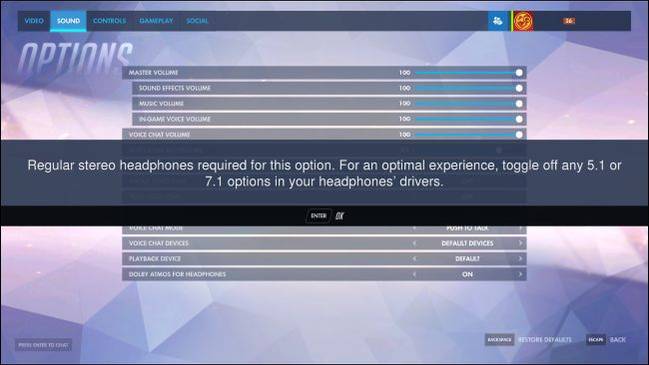Adjust the Sound Effects Volume slider
The width and height of the screenshot is (649, 365).
tap(469, 88)
